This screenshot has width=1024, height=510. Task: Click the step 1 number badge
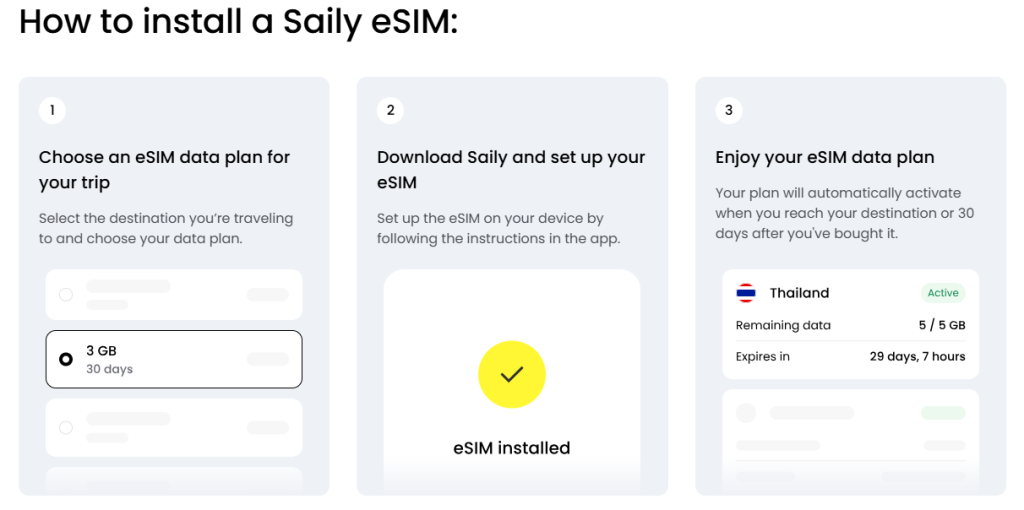point(52,110)
